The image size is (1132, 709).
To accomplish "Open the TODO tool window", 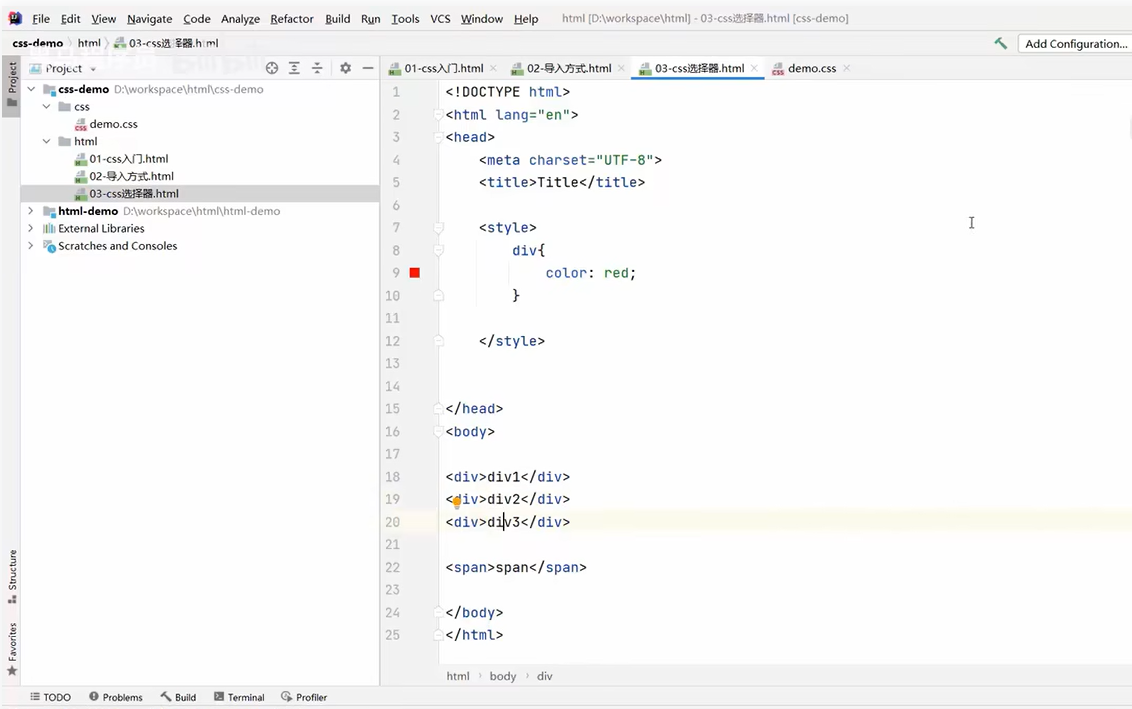I will [x=51, y=697].
